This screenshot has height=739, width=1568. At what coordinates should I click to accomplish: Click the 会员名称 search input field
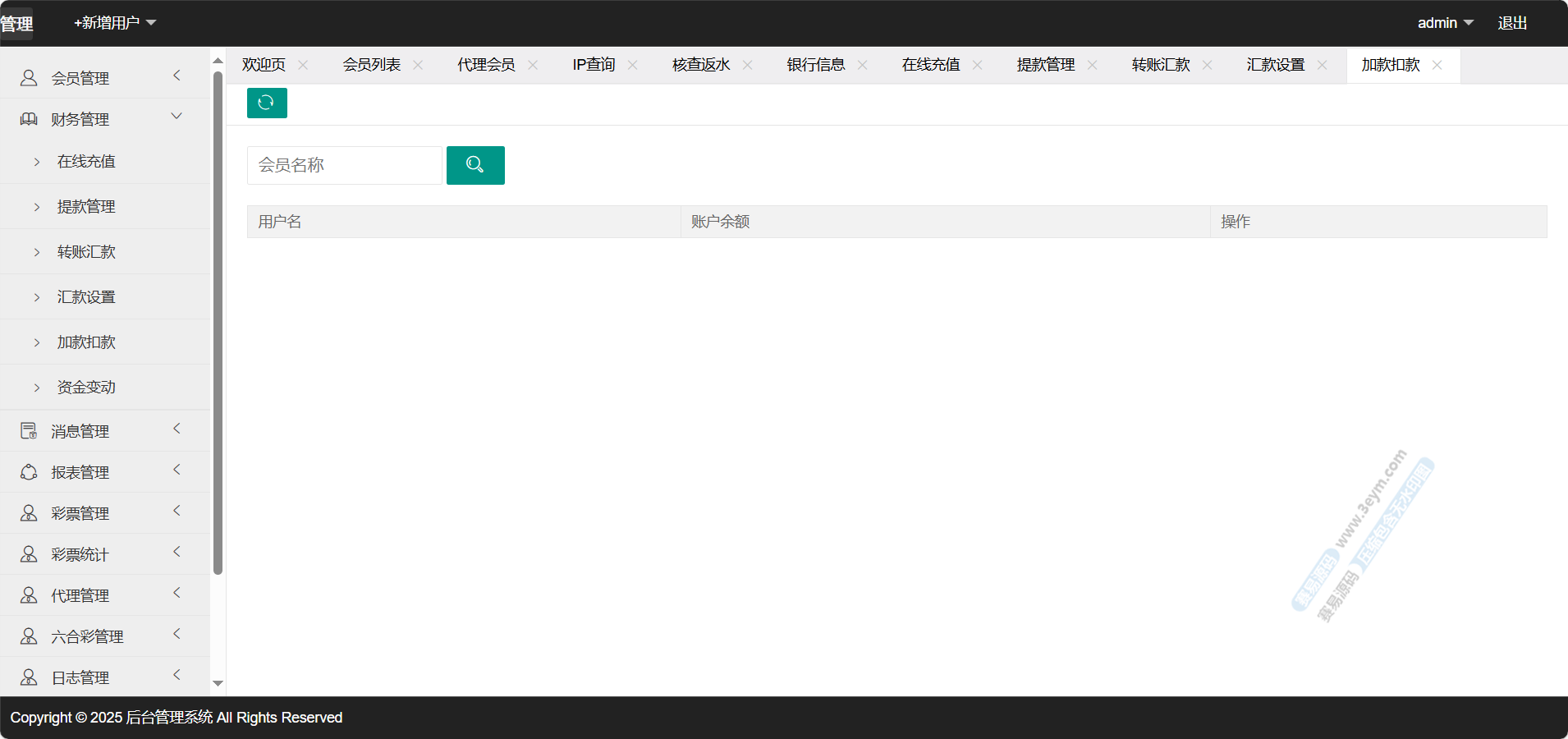[345, 165]
